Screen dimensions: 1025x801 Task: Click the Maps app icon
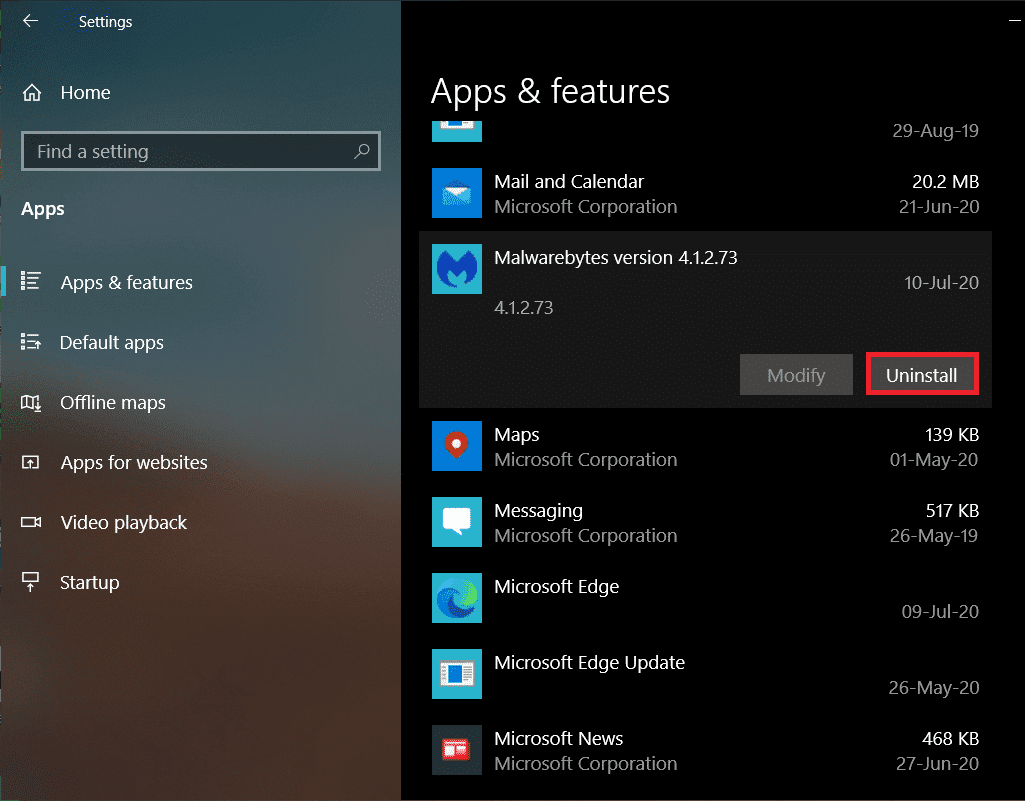(x=457, y=447)
